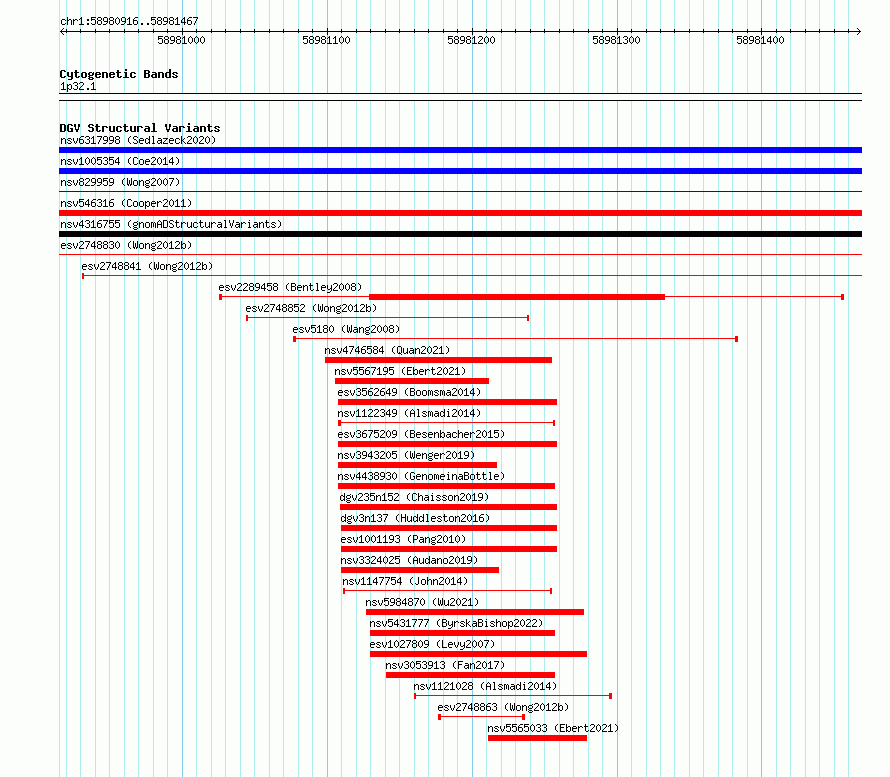Screen dimensions: 890x777
Task: Click the red bar under nsv3053913 (Fan2017)
Action: [470, 675]
